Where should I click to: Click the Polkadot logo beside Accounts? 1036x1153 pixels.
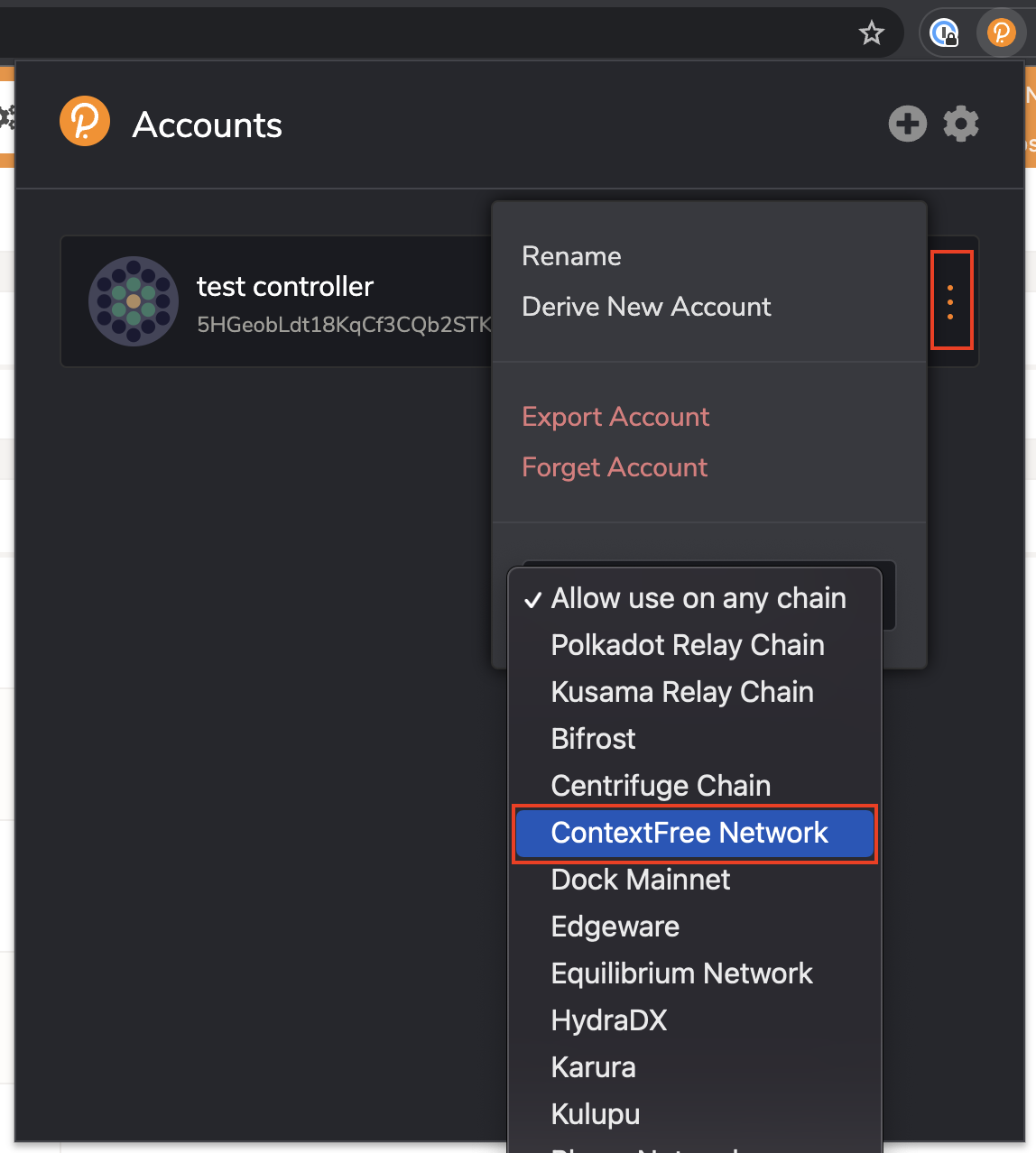coord(85,121)
